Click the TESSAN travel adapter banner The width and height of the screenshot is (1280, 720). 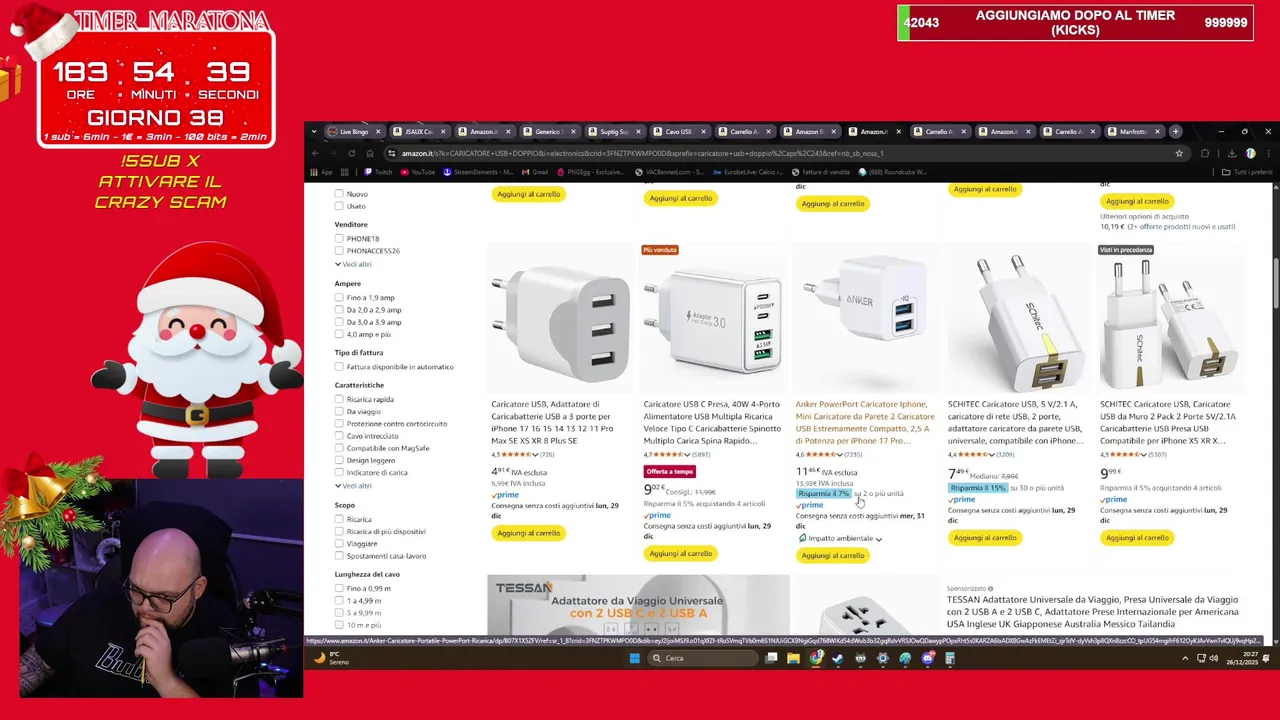(x=638, y=604)
